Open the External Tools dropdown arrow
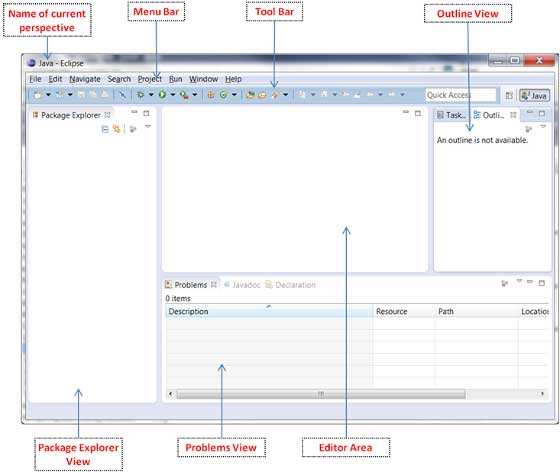This screenshot has height=472, width=560. [x=195, y=95]
